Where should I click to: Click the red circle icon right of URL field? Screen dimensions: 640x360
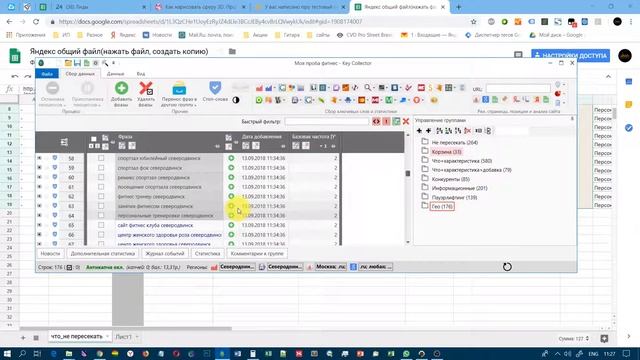pos(558,94)
